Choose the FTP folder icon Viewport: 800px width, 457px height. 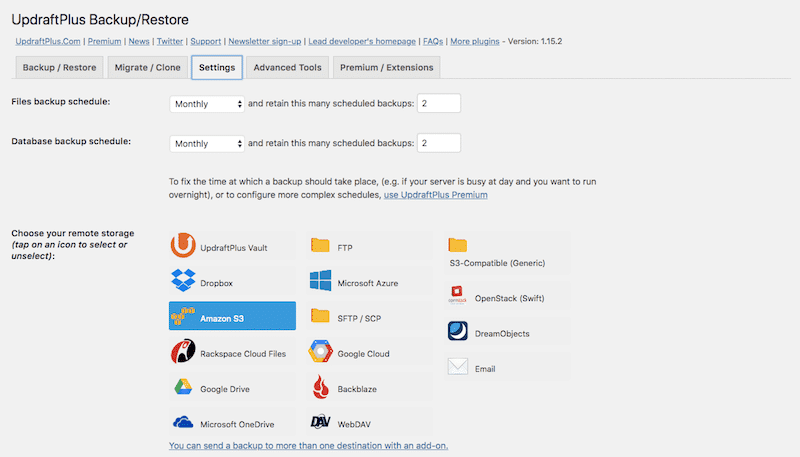coord(320,245)
